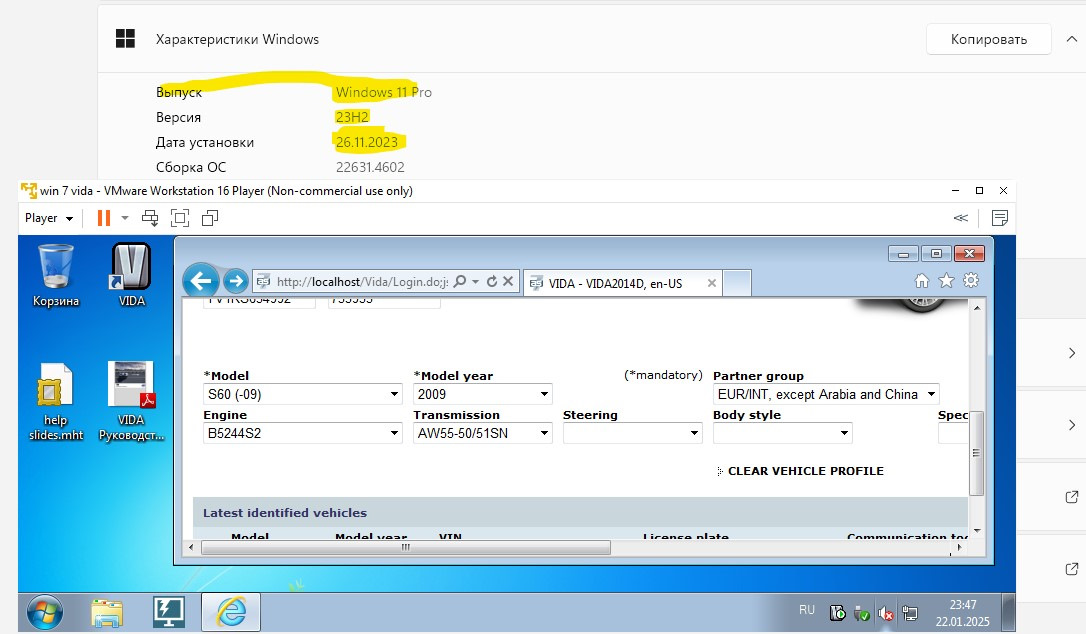Image resolution: width=1086 pixels, height=634 pixels.
Task: Click Internet Explorer back arrow
Action: pyautogui.click(x=202, y=282)
